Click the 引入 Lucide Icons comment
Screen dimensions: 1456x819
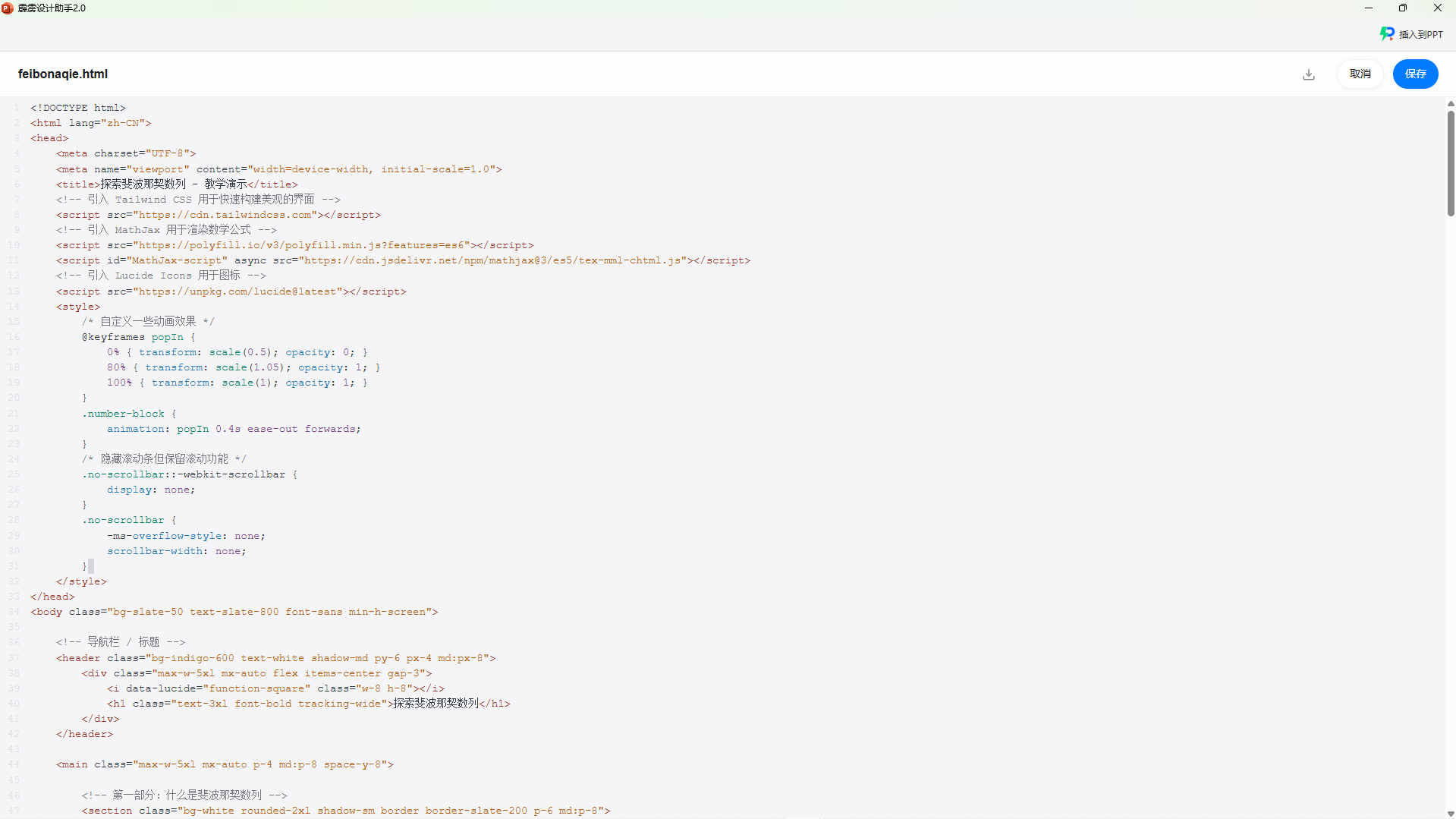click(161, 276)
